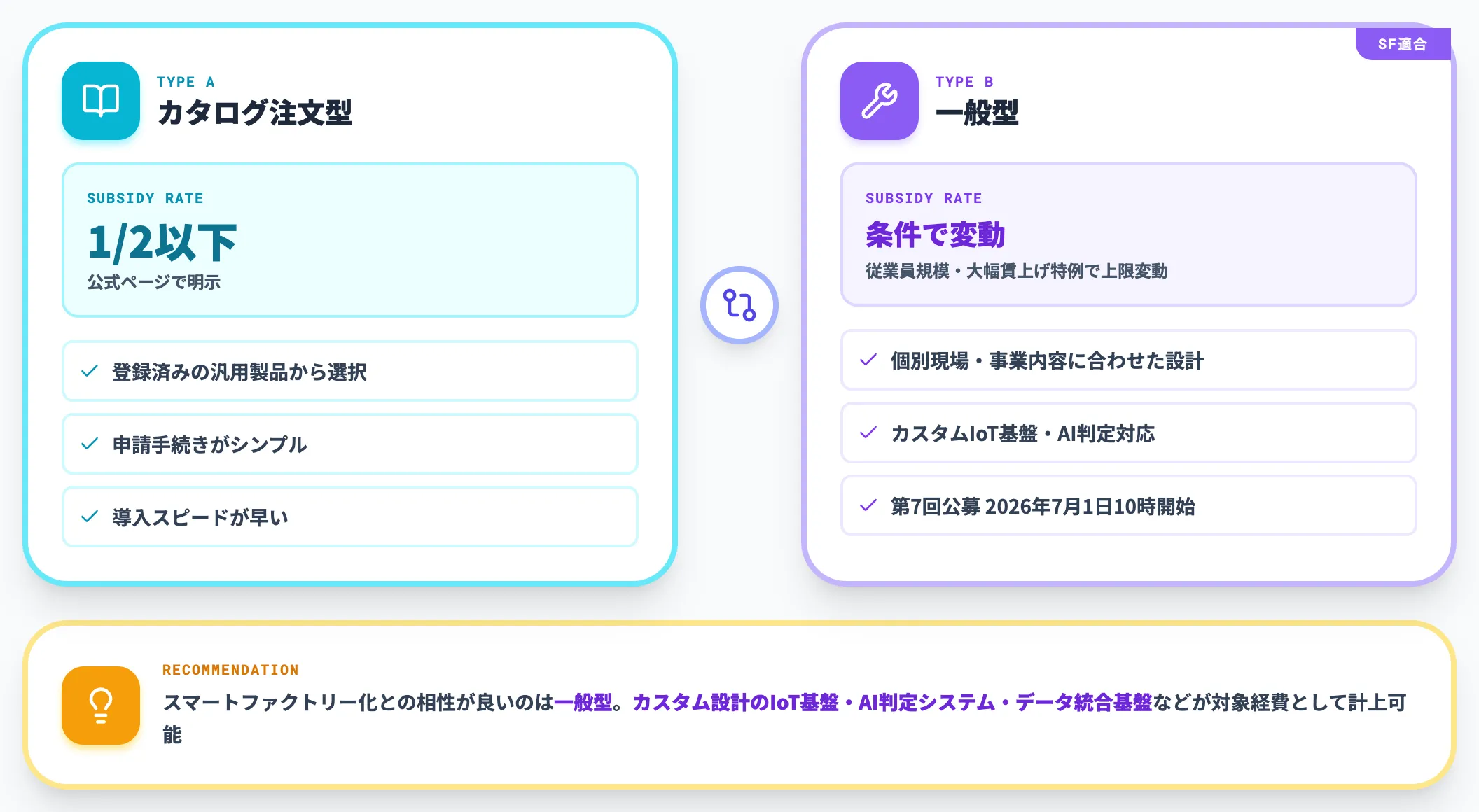Click the TYPE A label
Viewport: 1479px width, 812px height.
186,82
